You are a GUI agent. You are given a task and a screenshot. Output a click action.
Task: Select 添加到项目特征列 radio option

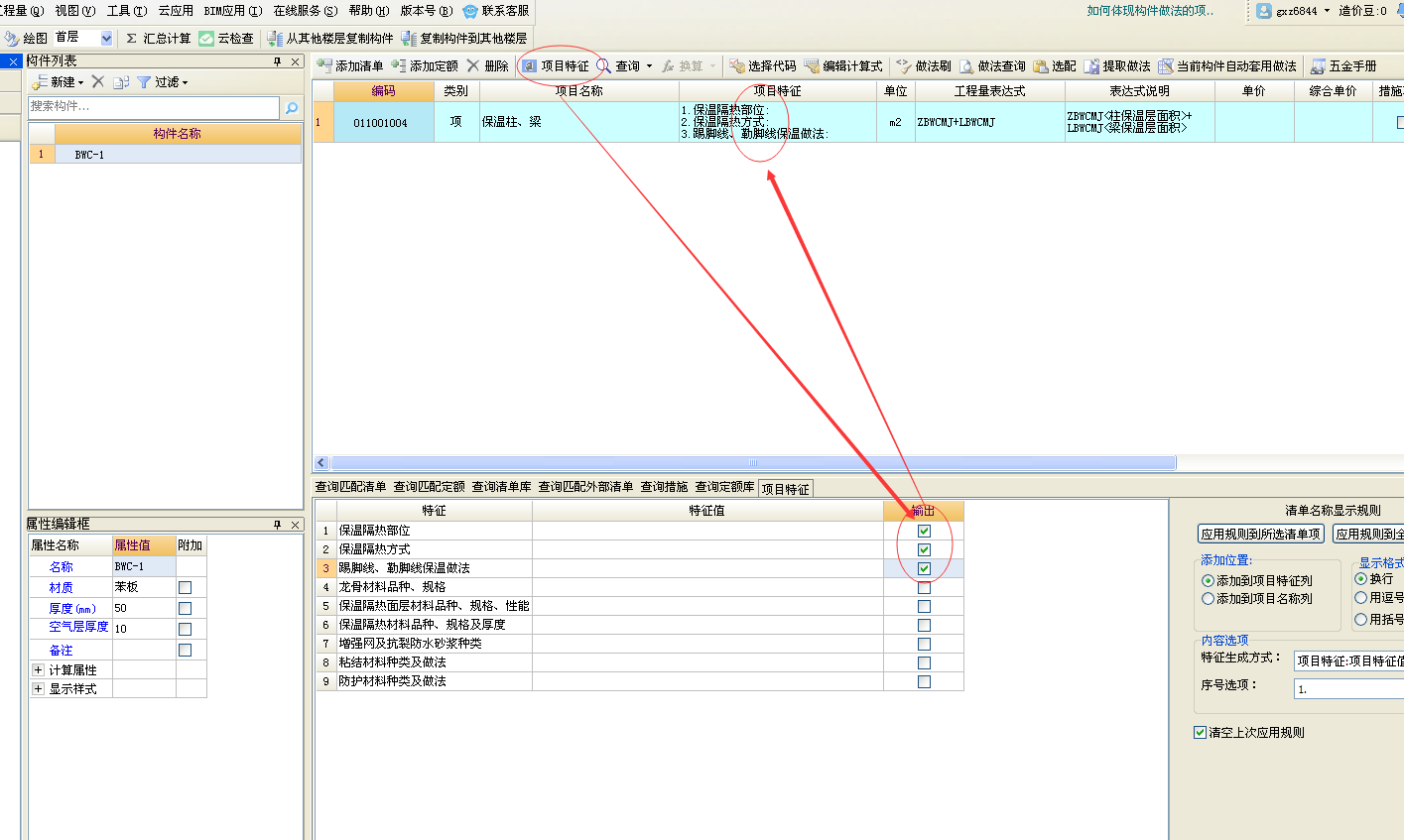coord(1208,580)
